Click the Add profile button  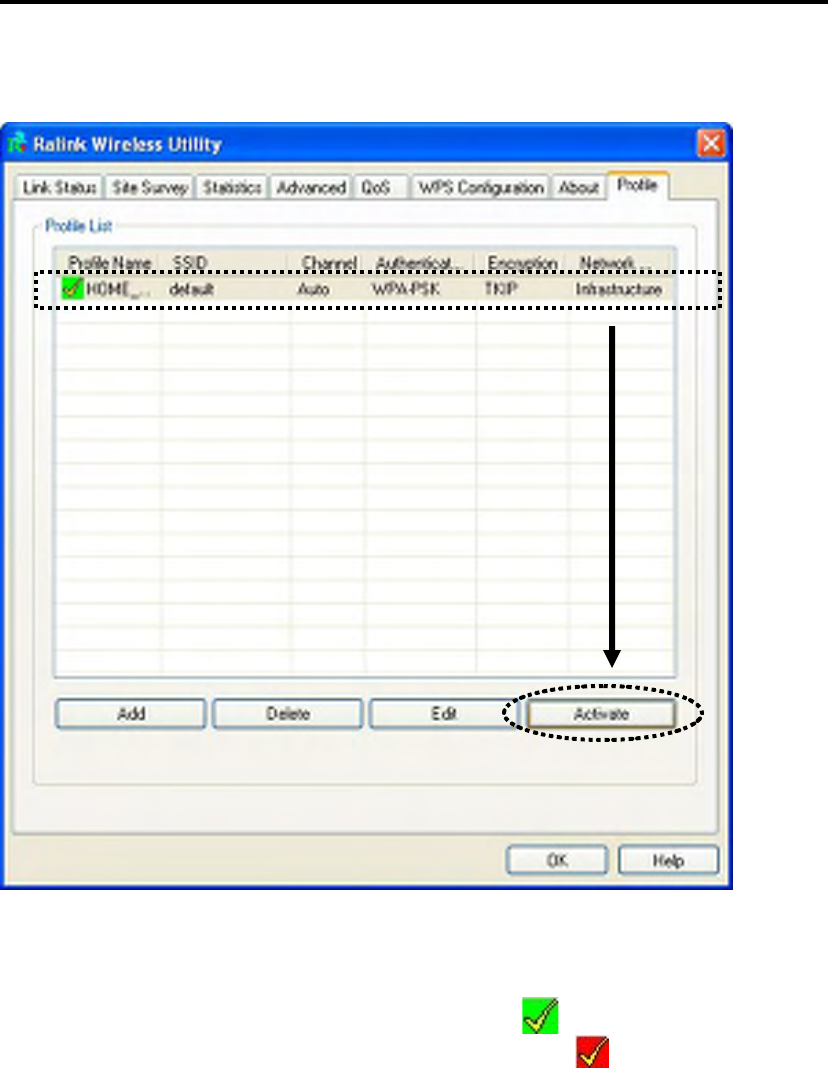(130, 714)
